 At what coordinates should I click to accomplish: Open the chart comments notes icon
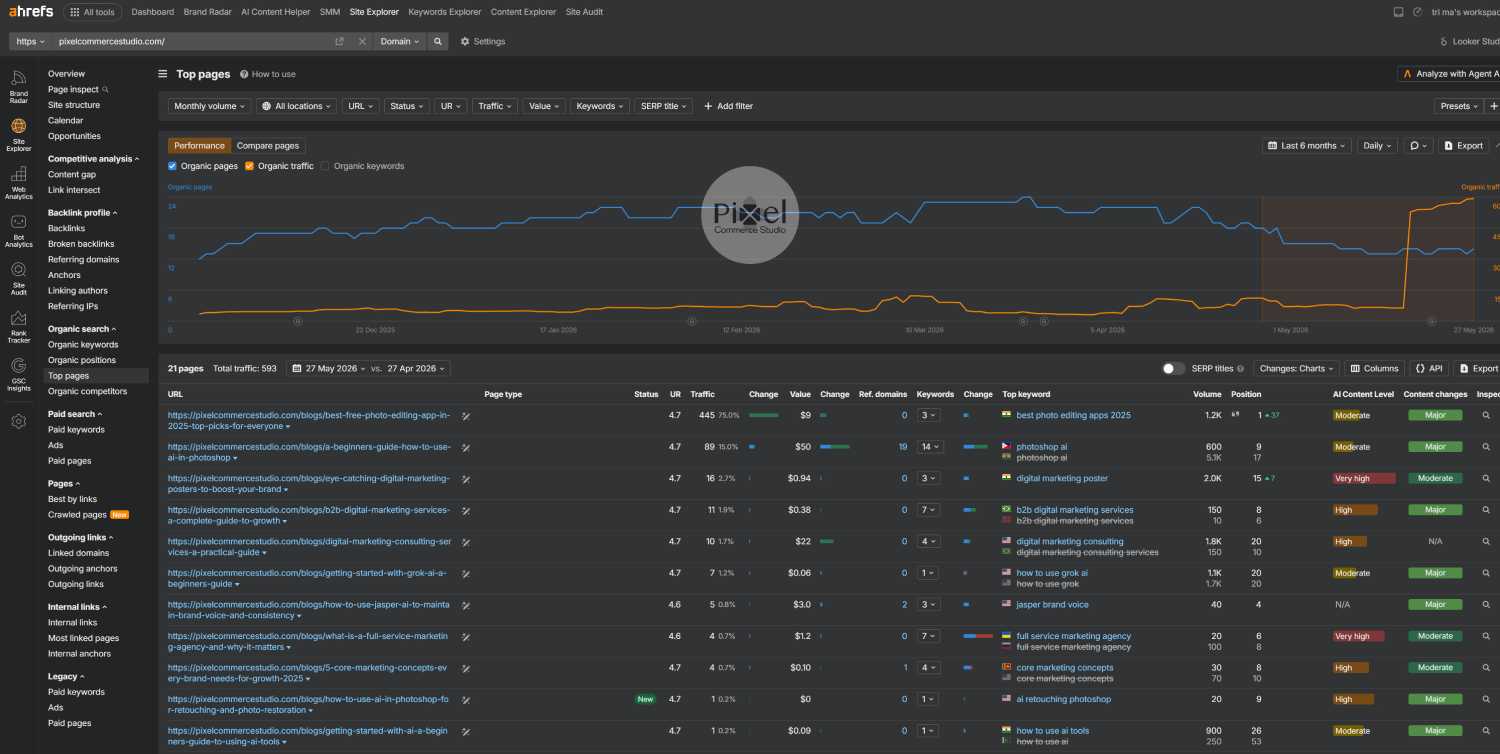1418,145
